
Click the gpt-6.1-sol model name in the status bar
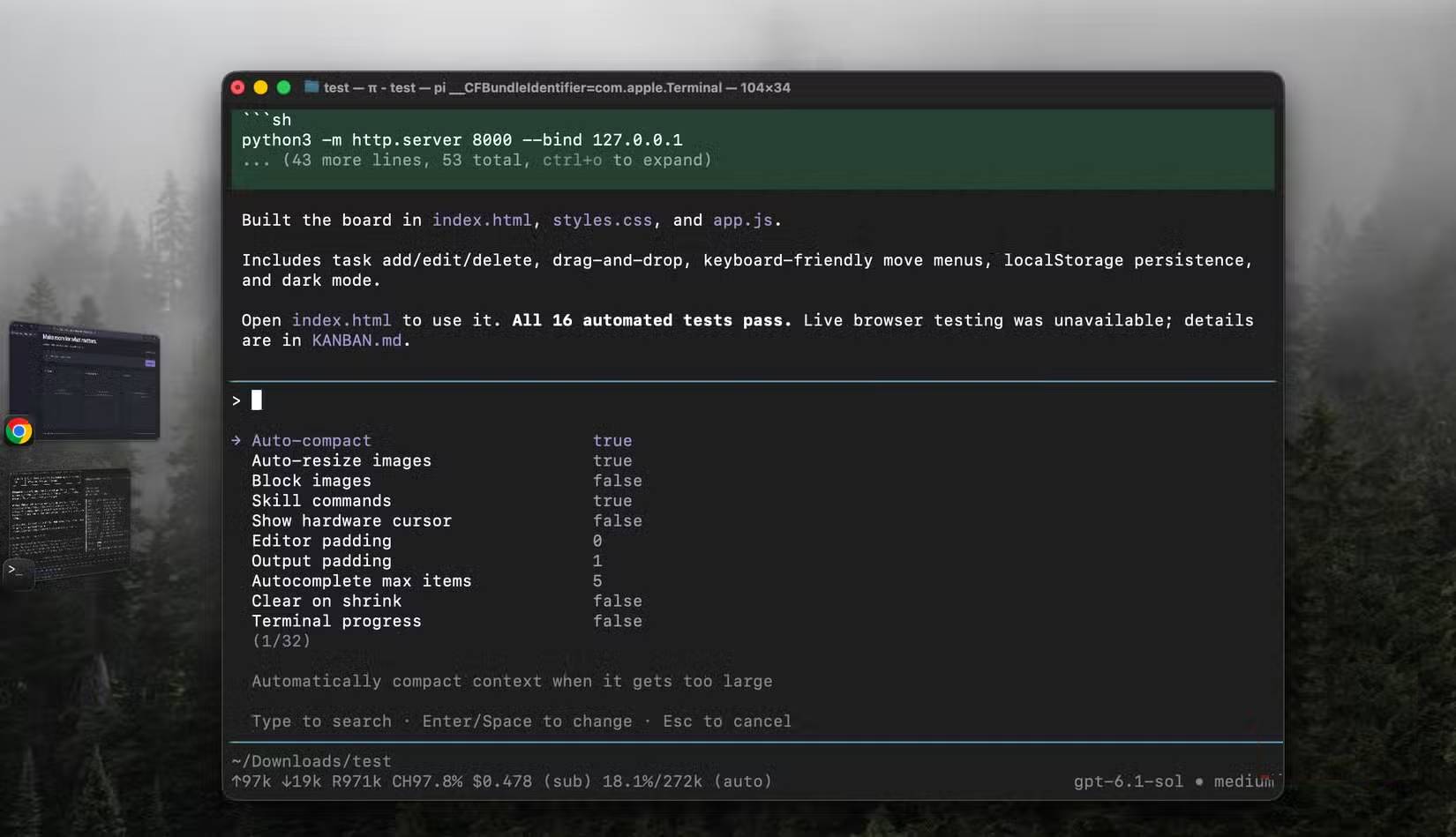(1128, 781)
